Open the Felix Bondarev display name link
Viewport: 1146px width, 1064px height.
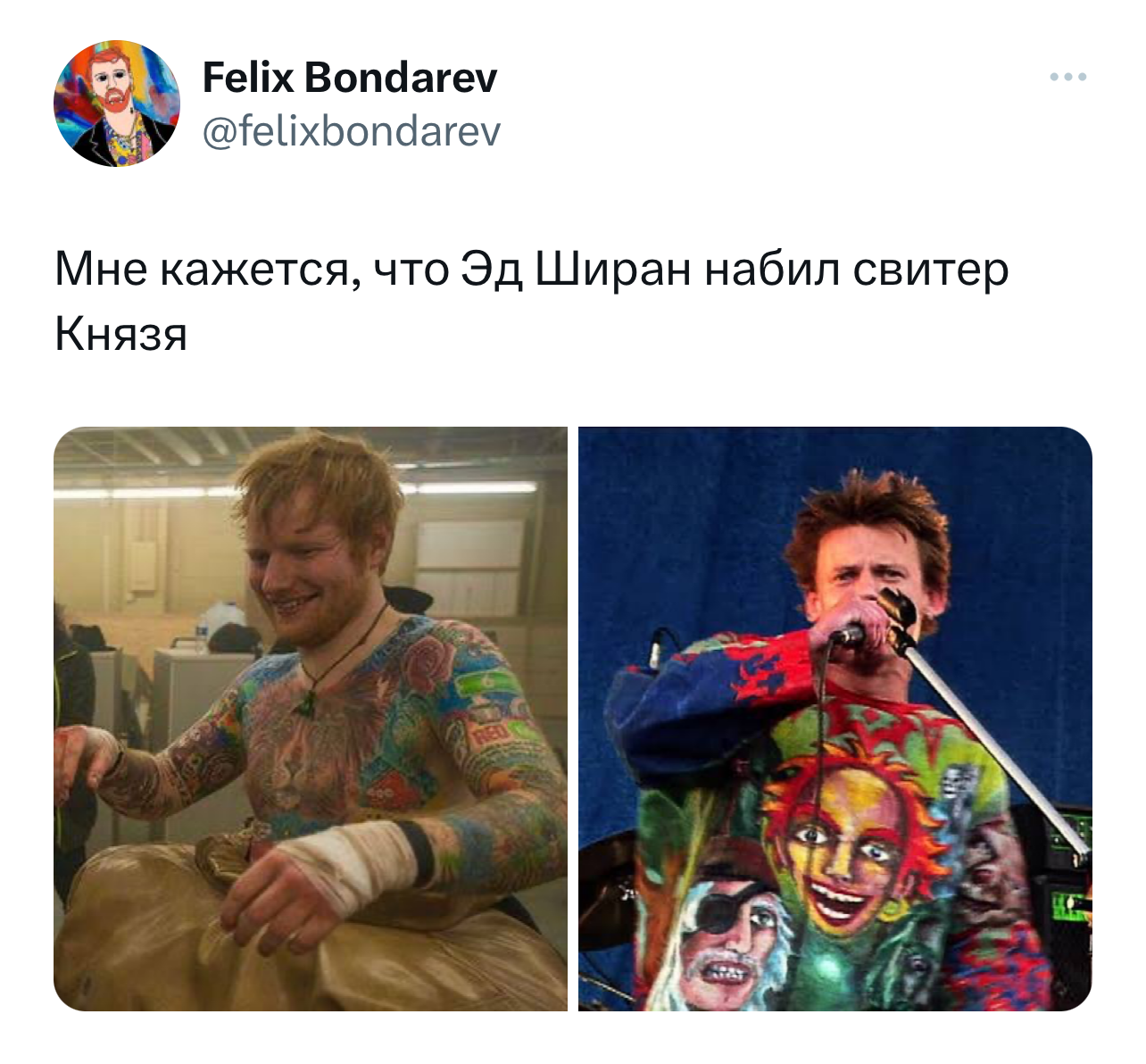pos(350,78)
